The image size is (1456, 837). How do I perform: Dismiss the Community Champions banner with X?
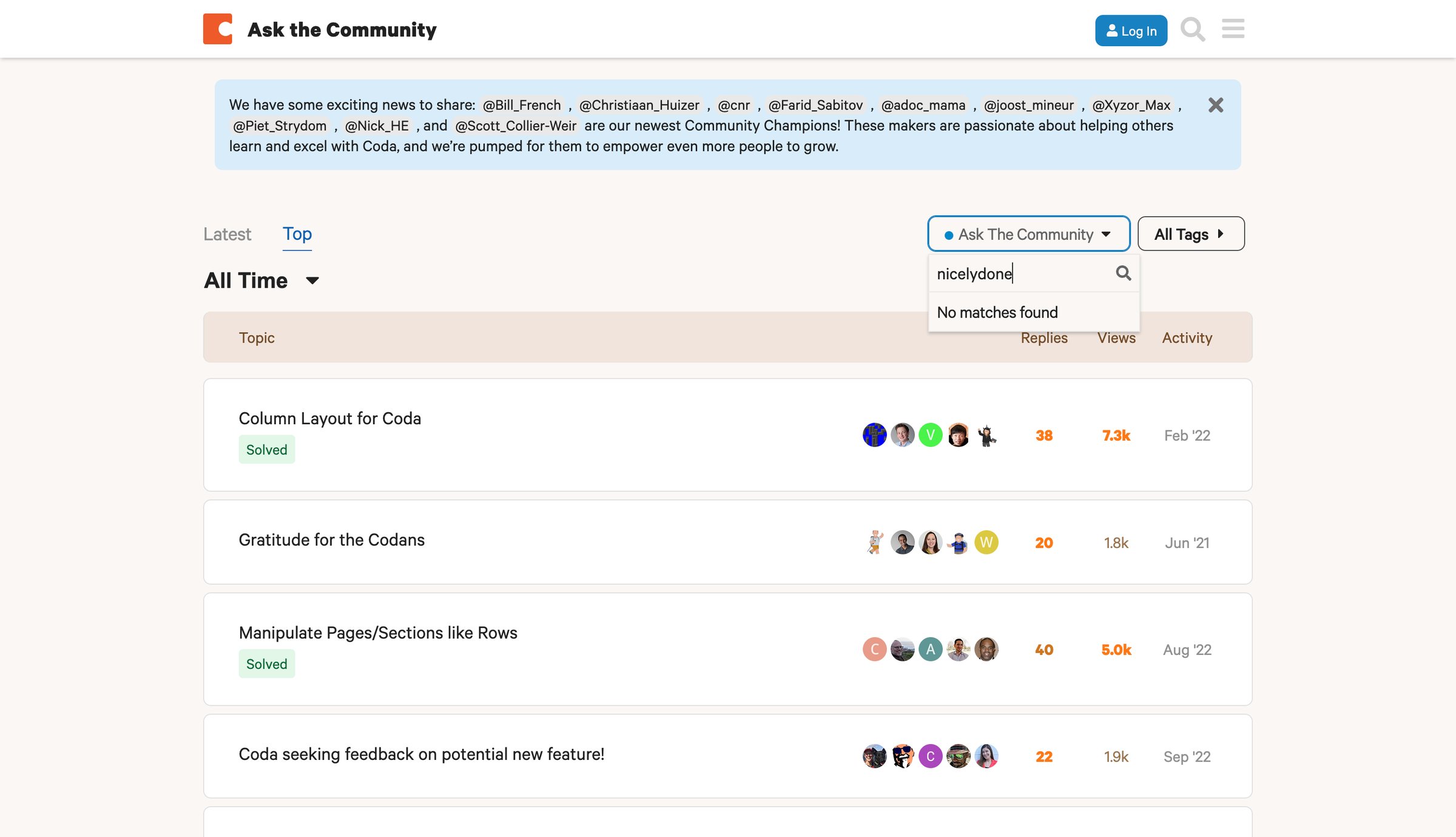[1216, 105]
